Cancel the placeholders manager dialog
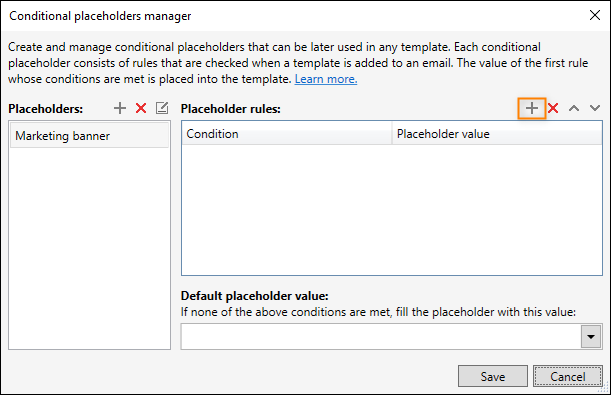Screen dimensions: 611x395 568,376
